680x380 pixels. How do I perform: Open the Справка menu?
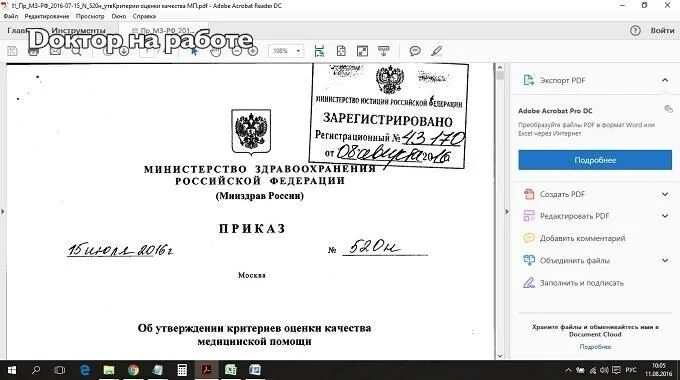pos(144,16)
